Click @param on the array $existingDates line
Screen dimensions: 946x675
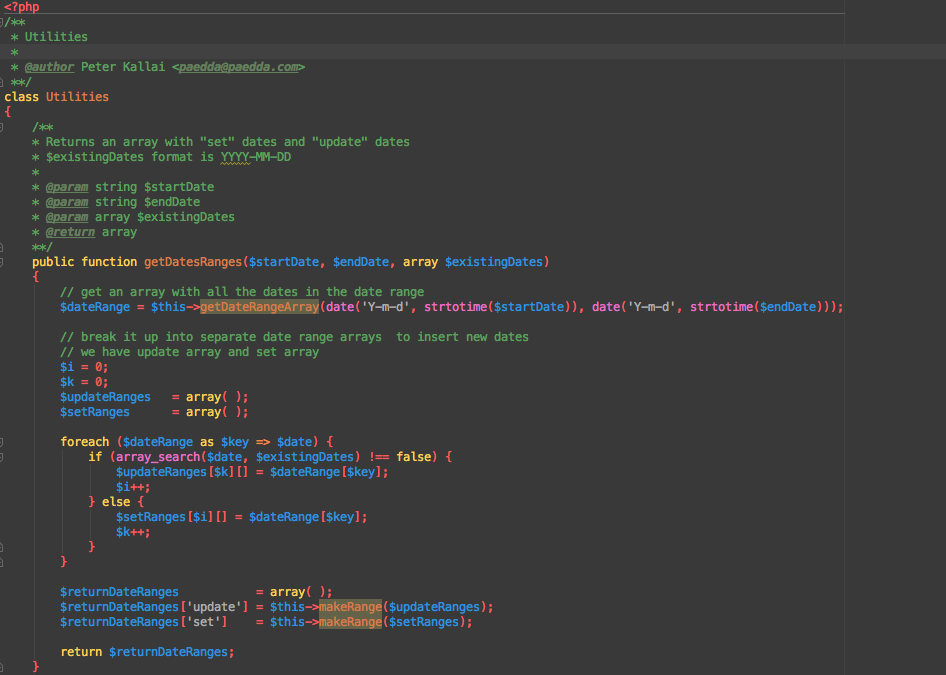[x=67, y=217]
